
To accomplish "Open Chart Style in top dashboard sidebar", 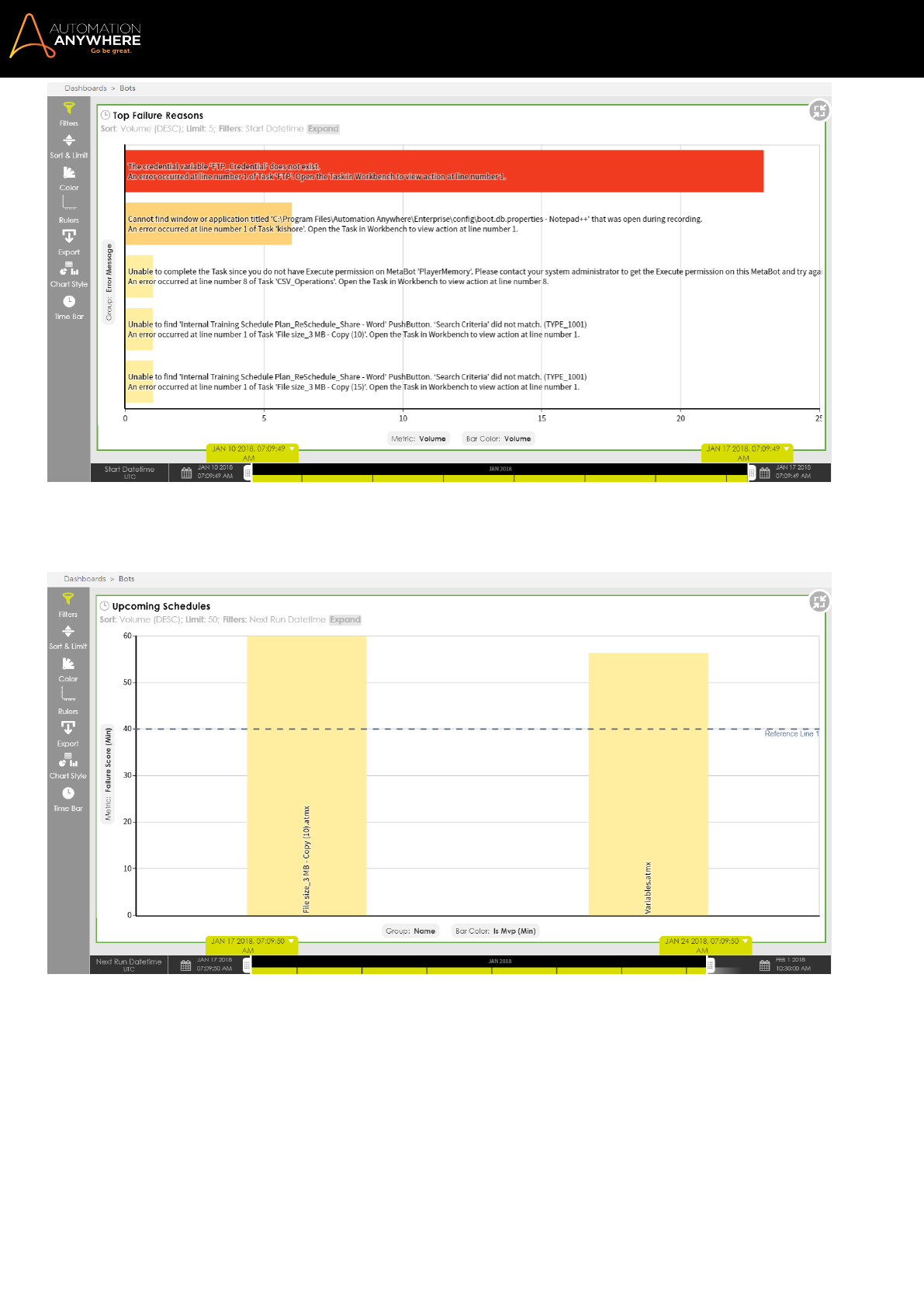I will (69, 275).
